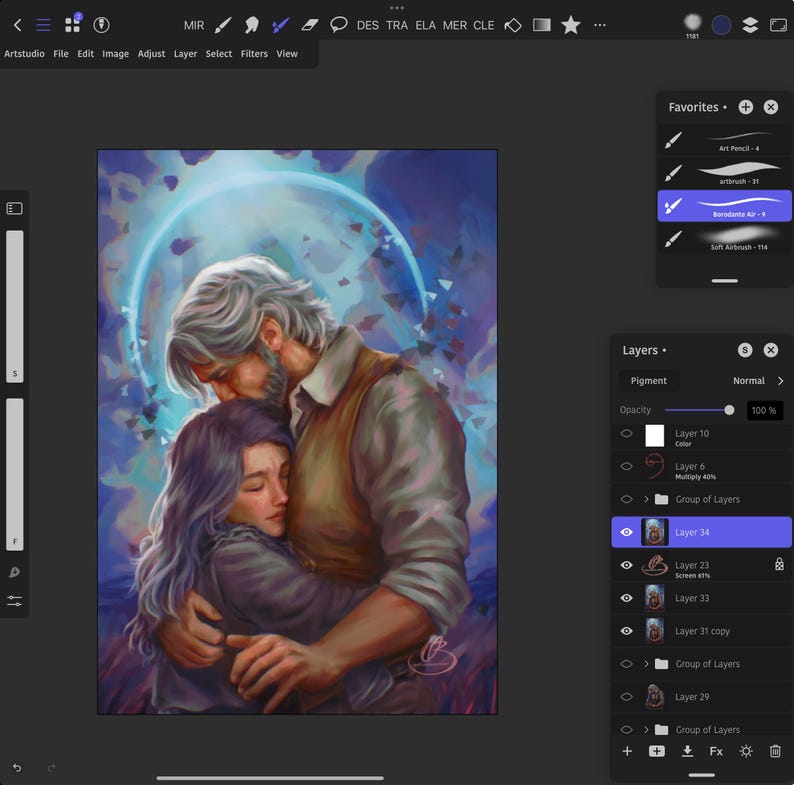The height and width of the screenshot is (785, 794).
Task: Click the brush size S slider
Action: pos(15,306)
